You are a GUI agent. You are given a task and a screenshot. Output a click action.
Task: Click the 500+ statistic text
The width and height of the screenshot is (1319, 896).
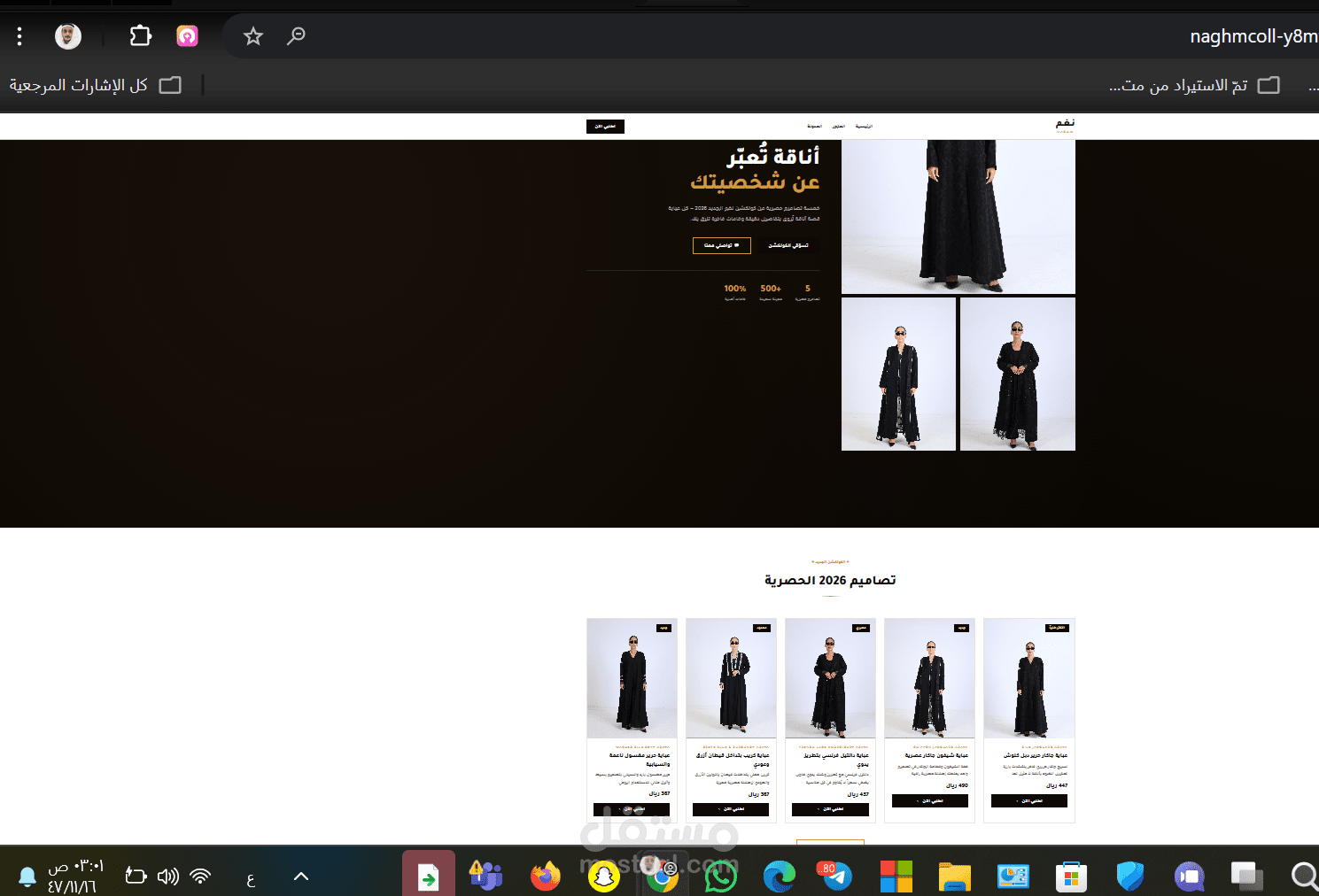tap(771, 289)
